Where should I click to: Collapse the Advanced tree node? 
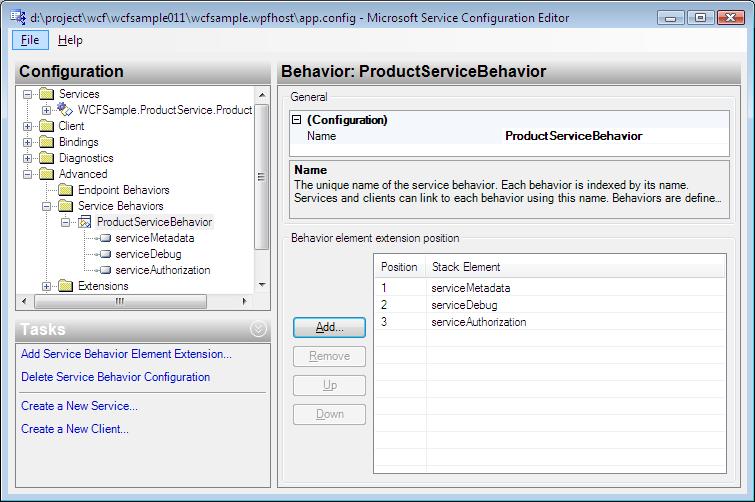point(28,174)
